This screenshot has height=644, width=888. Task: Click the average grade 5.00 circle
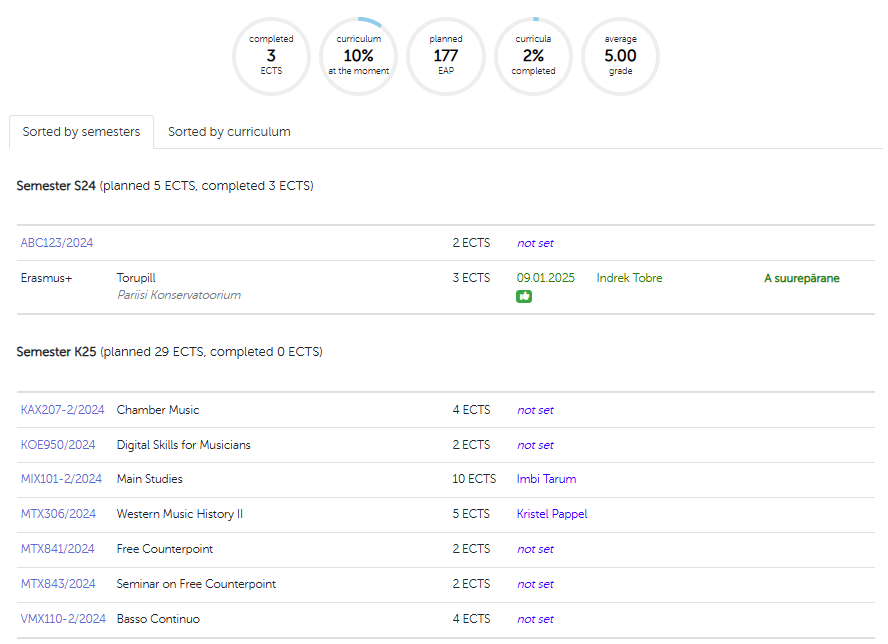[620, 56]
